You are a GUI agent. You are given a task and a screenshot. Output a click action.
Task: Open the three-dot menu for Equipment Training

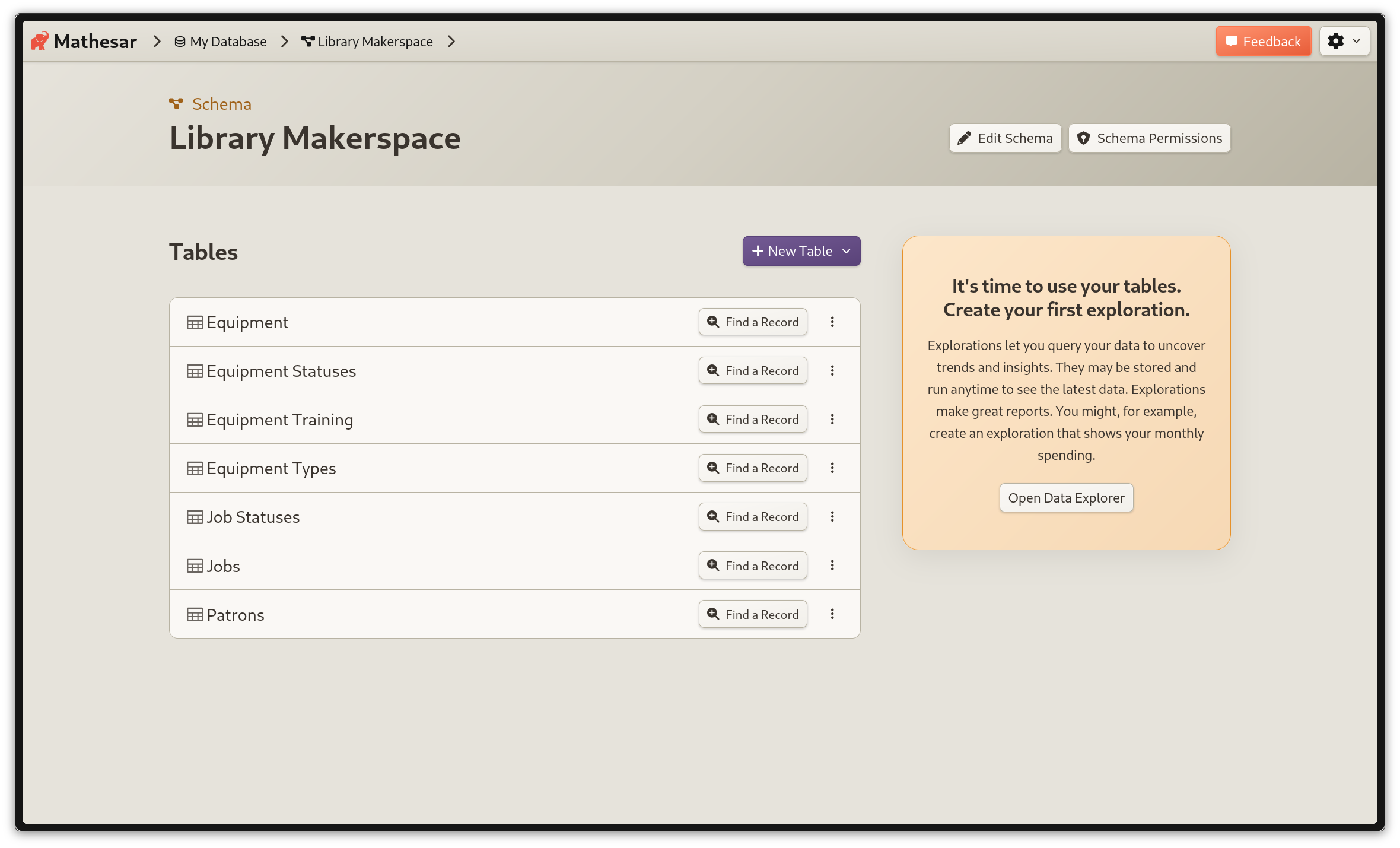pyautogui.click(x=832, y=419)
